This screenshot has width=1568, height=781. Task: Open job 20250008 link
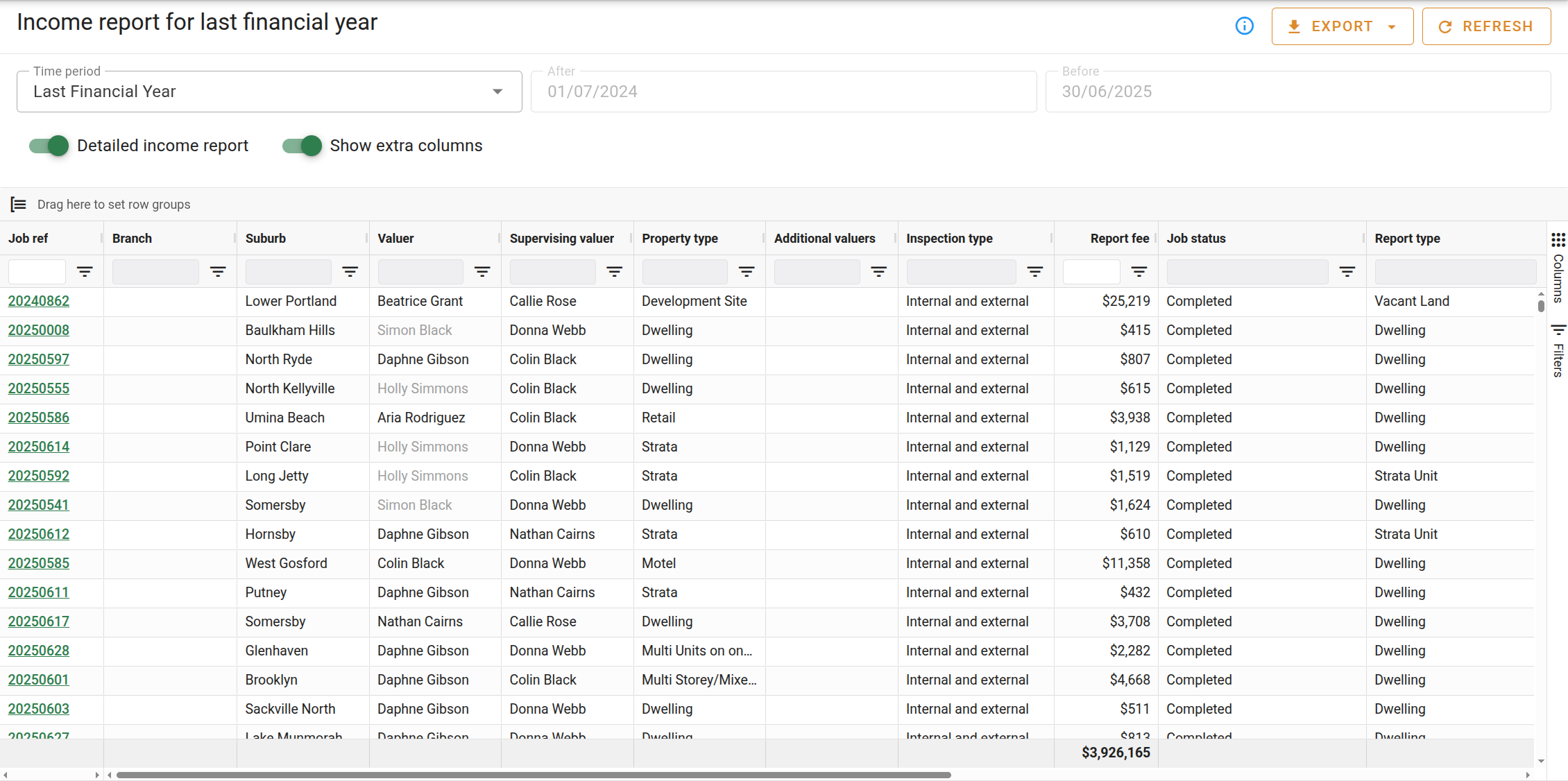pyautogui.click(x=39, y=330)
